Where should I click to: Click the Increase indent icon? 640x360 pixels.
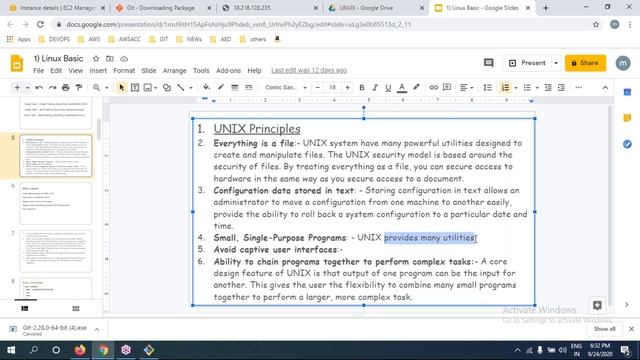(x=561, y=87)
